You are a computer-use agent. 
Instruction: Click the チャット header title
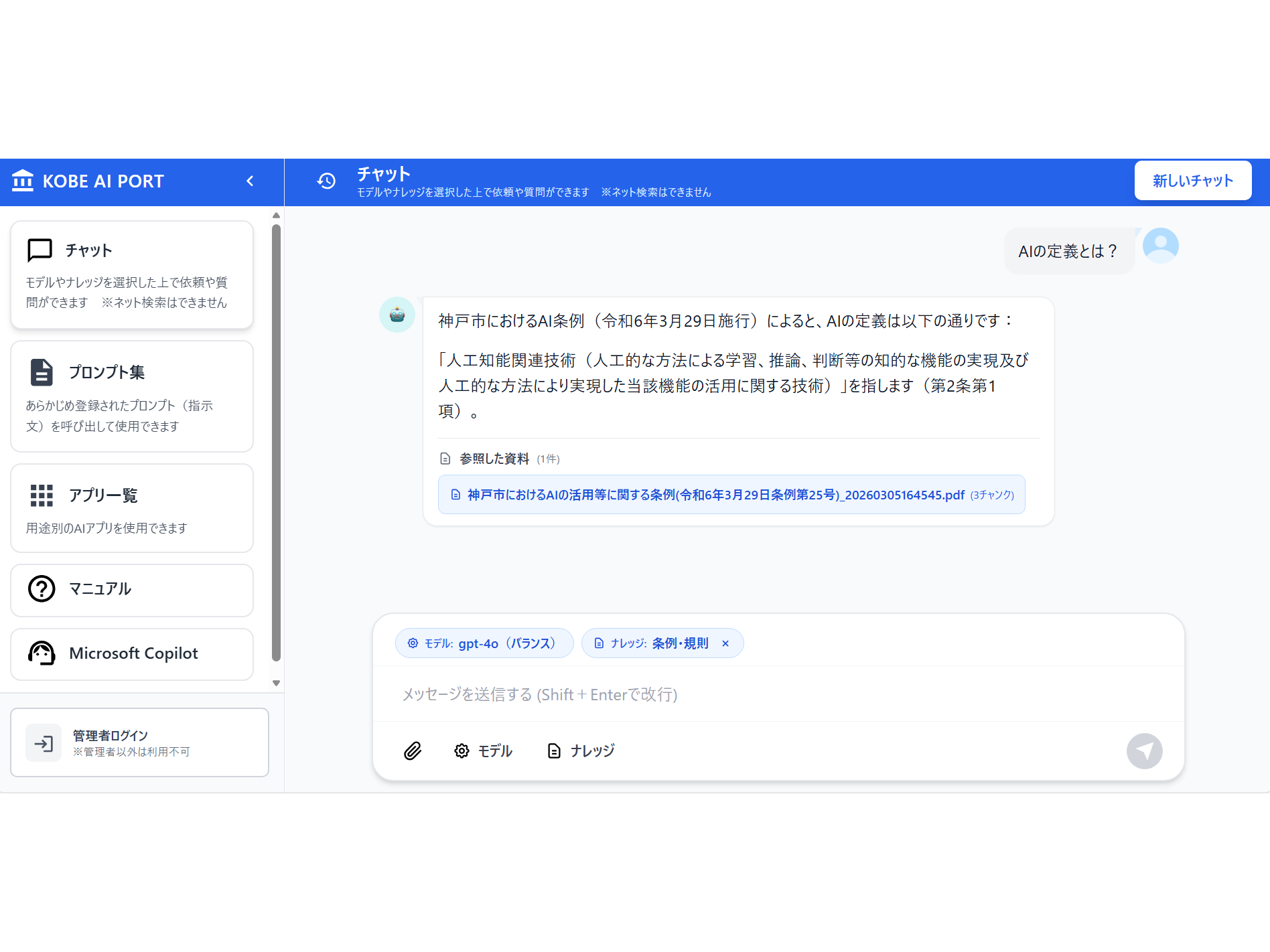point(384,174)
